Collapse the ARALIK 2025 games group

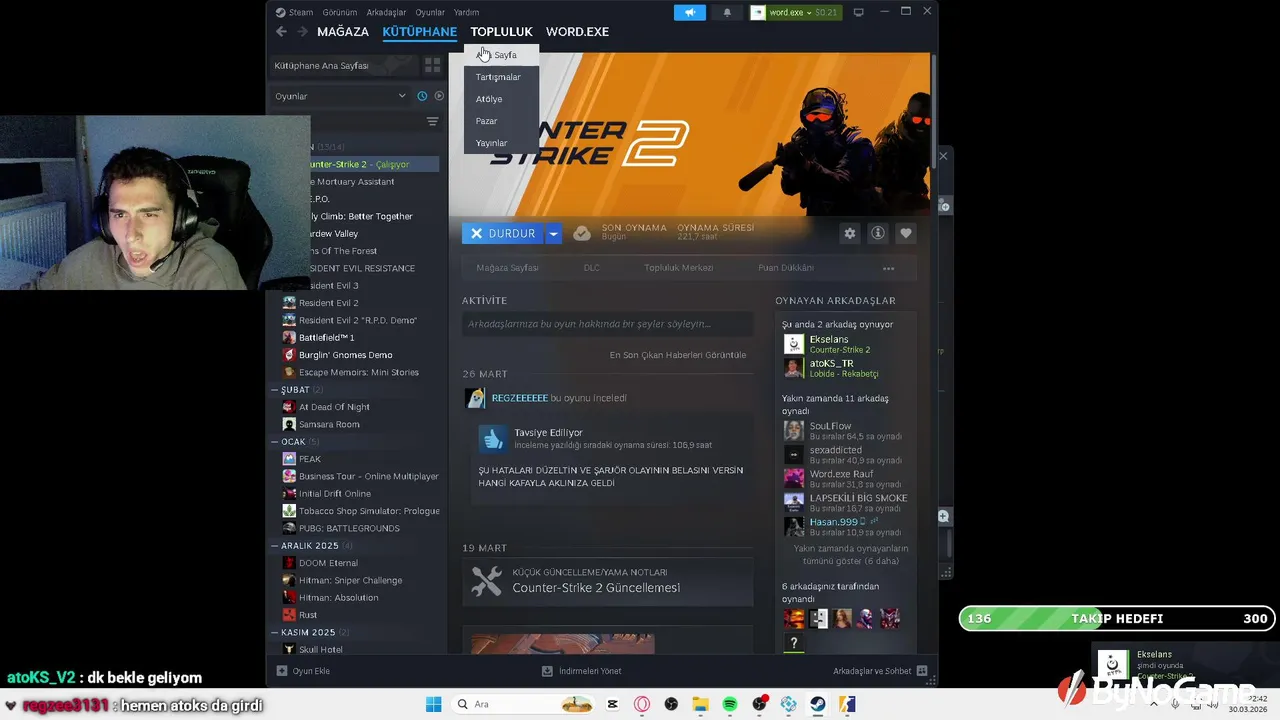click(x=275, y=546)
